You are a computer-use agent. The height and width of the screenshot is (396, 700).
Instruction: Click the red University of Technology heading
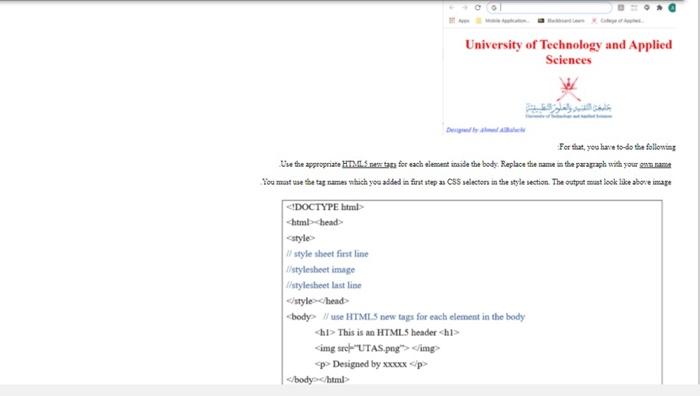(x=568, y=52)
